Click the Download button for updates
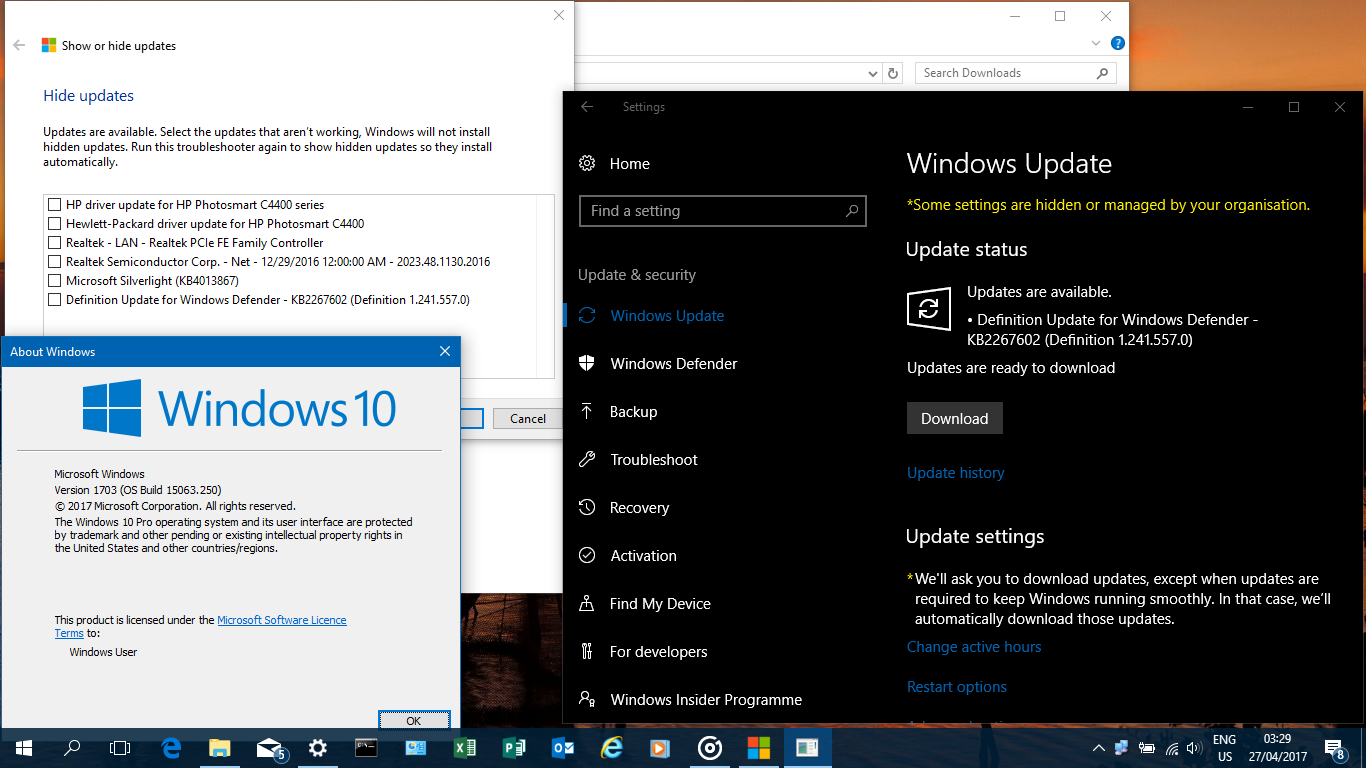The height and width of the screenshot is (768, 1366). [x=954, y=419]
